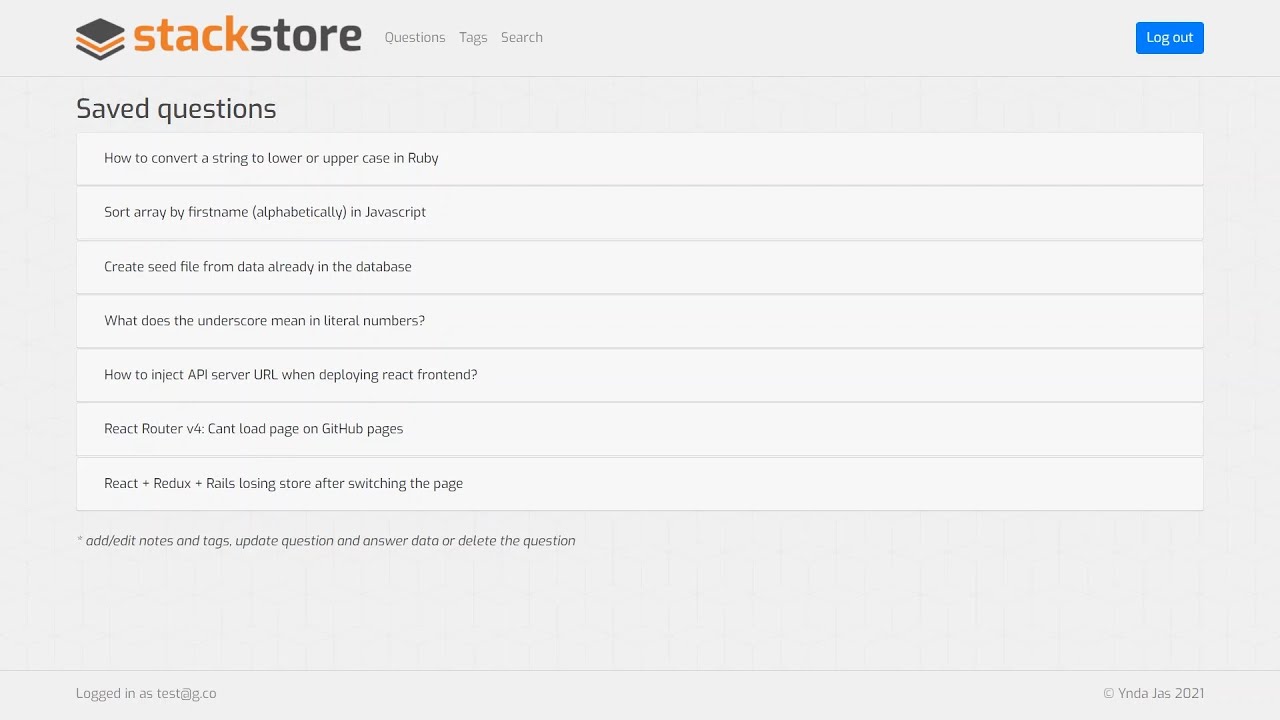This screenshot has height=720, width=1280.
Task: Open underscore in literal numbers question
Action: 640,321
